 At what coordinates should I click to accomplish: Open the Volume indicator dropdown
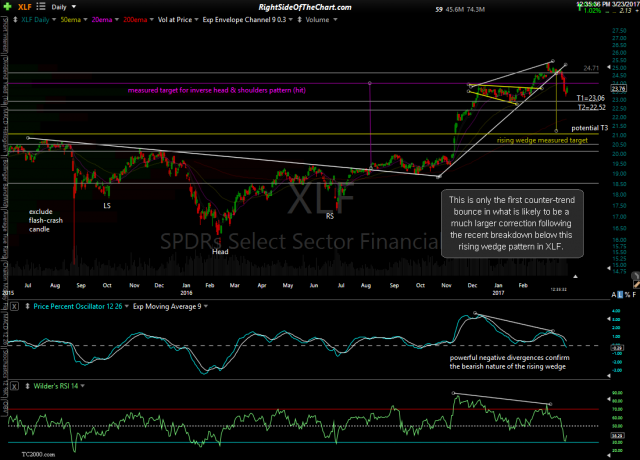point(335,20)
